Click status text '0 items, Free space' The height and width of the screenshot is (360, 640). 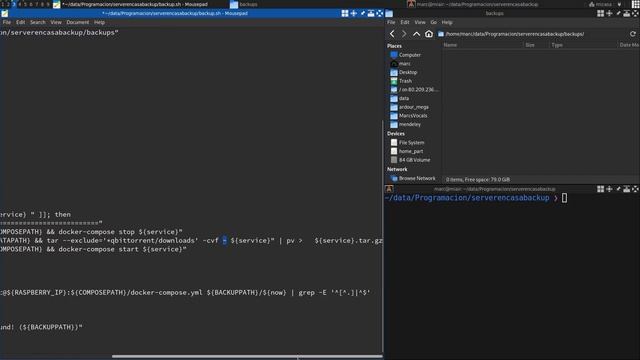pyautogui.click(x=478, y=179)
